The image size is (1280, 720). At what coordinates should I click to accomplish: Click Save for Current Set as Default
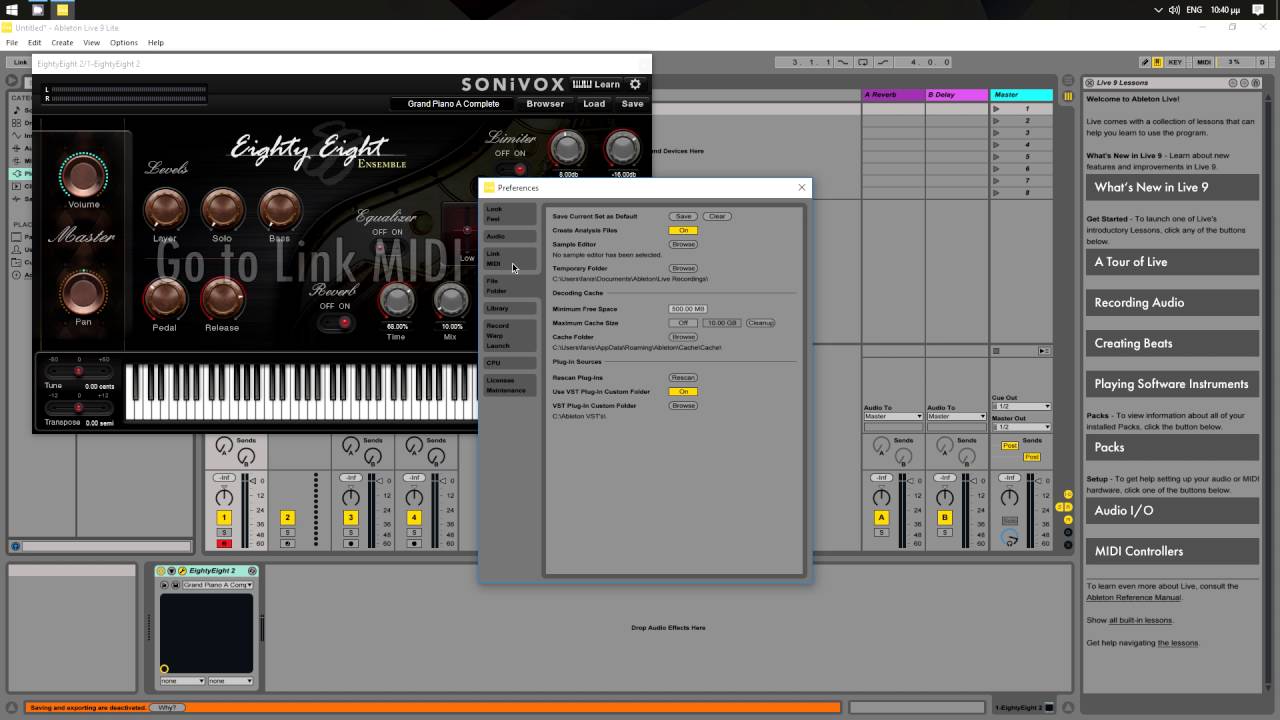point(683,216)
